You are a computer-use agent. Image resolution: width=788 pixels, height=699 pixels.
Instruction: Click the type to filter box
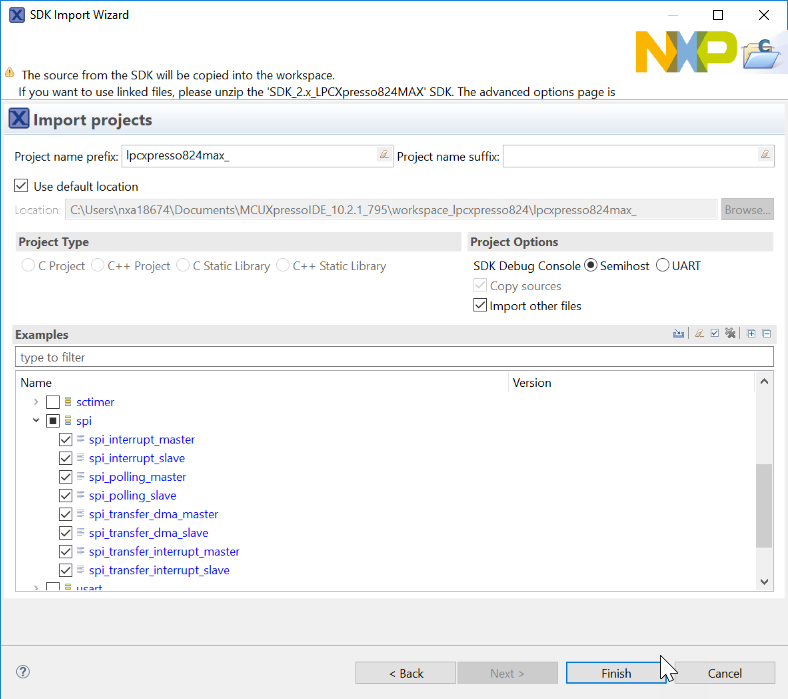pyautogui.click(x=394, y=357)
